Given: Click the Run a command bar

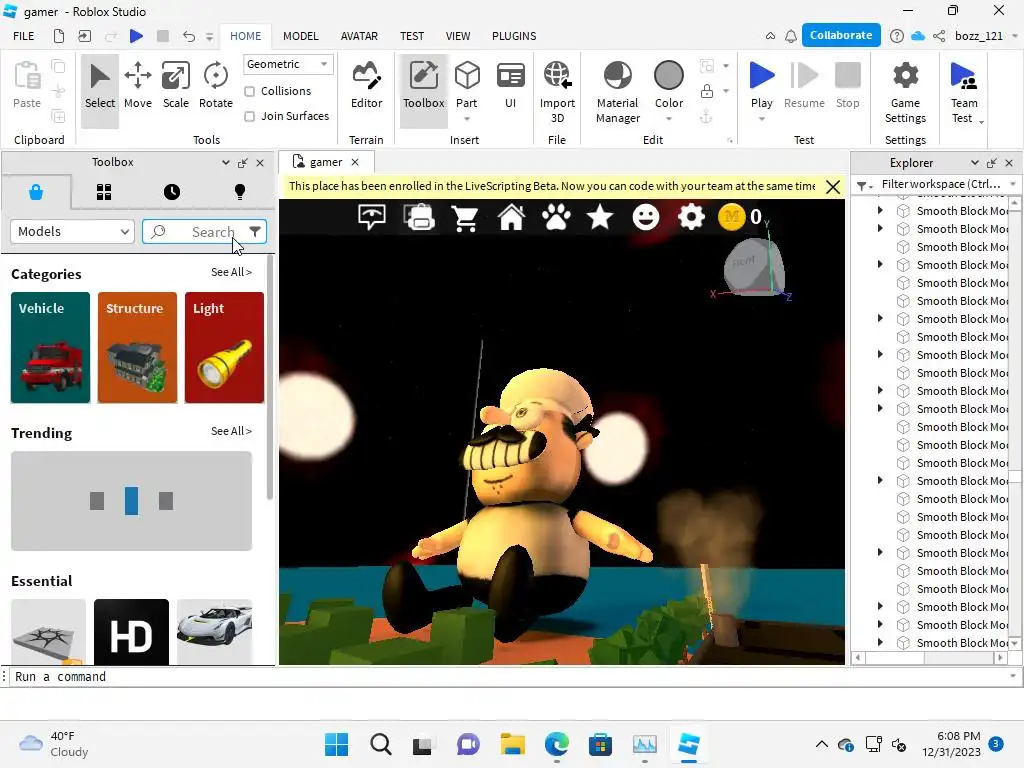Looking at the screenshot, I should [509, 677].
